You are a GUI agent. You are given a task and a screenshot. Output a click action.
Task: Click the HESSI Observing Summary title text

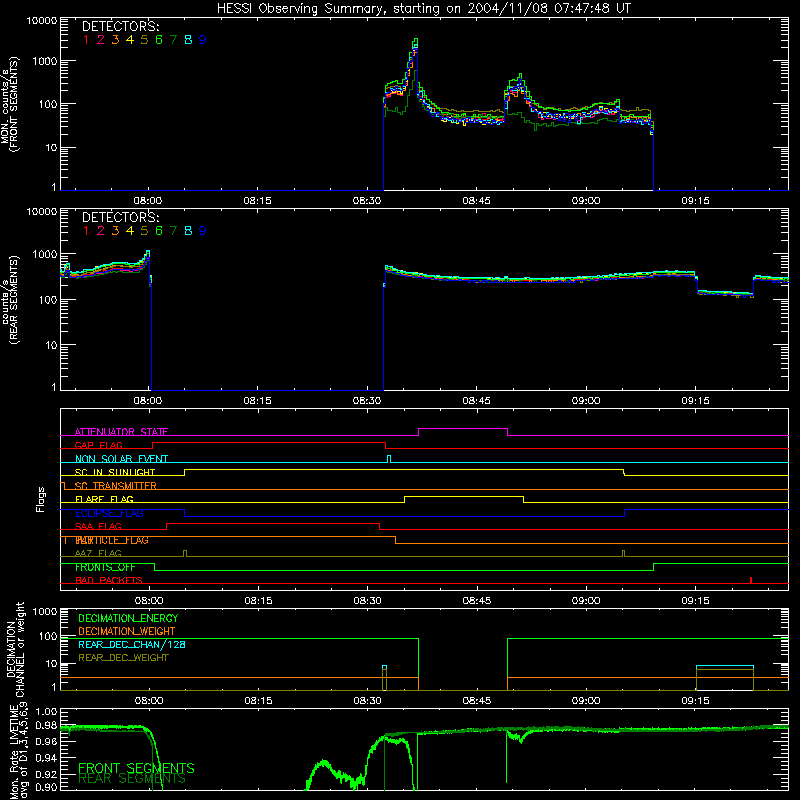pos(424,9)
